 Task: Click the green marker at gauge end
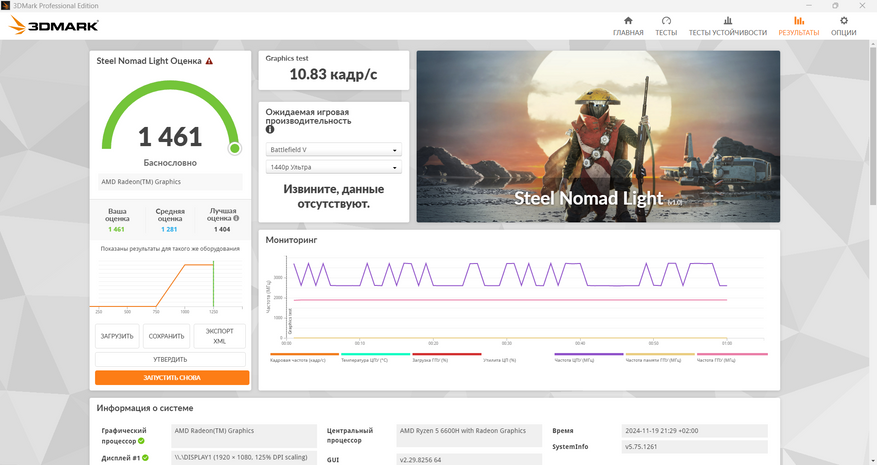click(x=235, y=148)
